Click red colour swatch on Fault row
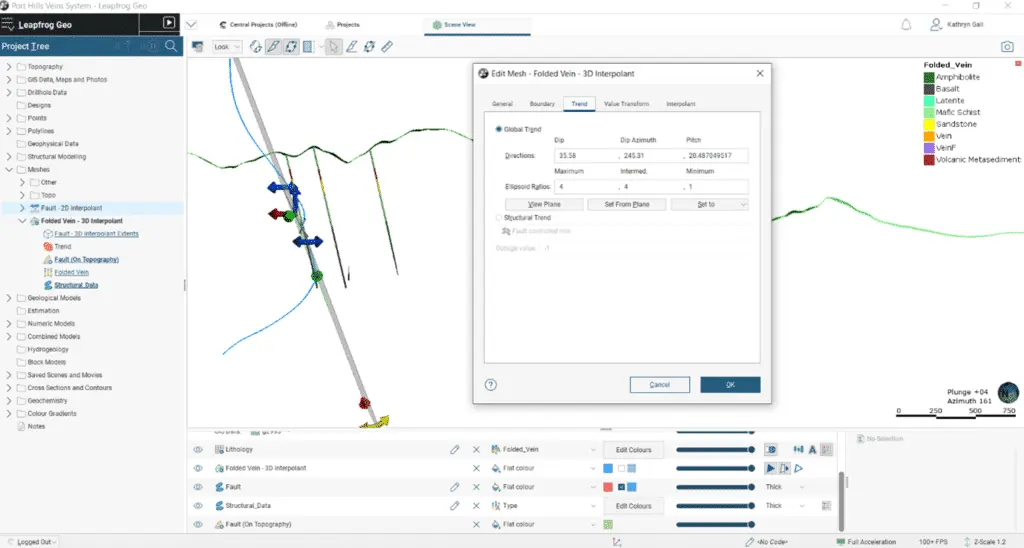Viewport: 1024px width, 548px height. (x=608, y=487)
